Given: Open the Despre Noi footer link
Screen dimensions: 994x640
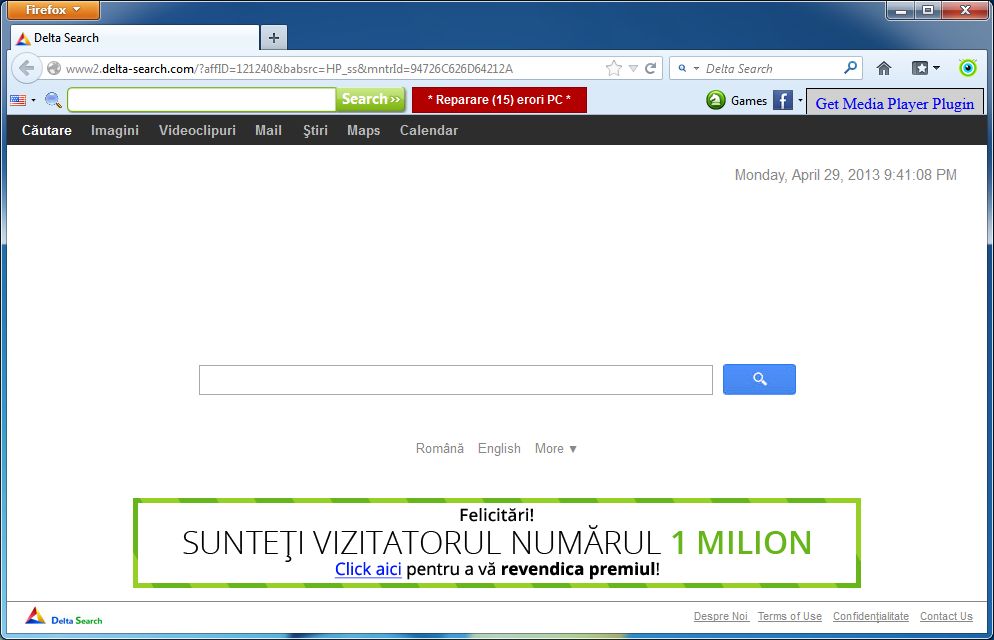Looking at the screenshot, I should click(x=721, y=616).
